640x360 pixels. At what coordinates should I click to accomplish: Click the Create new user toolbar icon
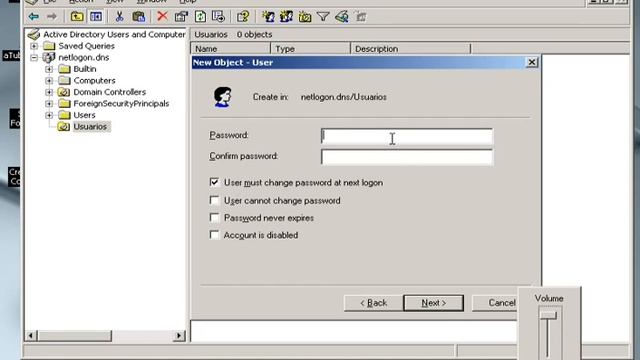point(268,17)
